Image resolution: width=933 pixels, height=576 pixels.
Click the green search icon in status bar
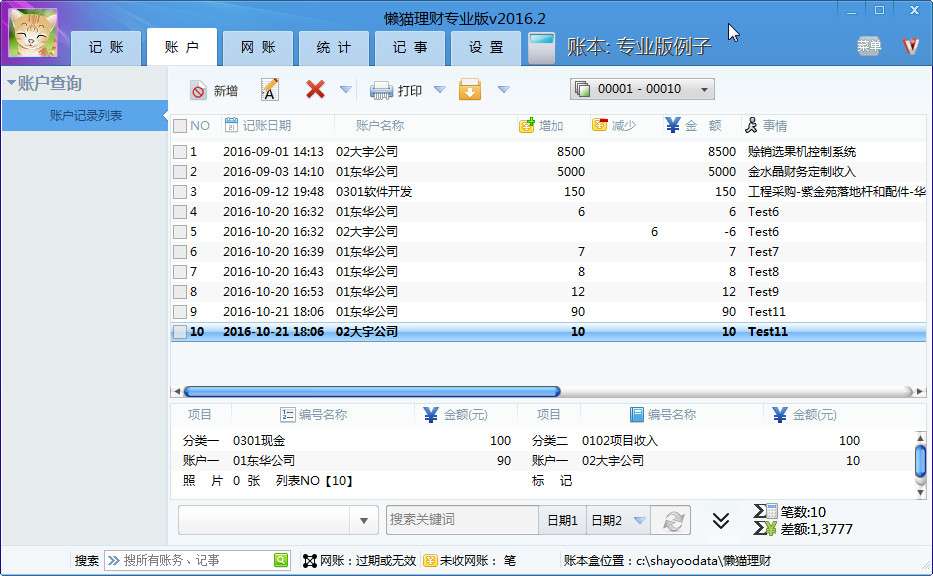pyautogui.click(x=281, y=560)
